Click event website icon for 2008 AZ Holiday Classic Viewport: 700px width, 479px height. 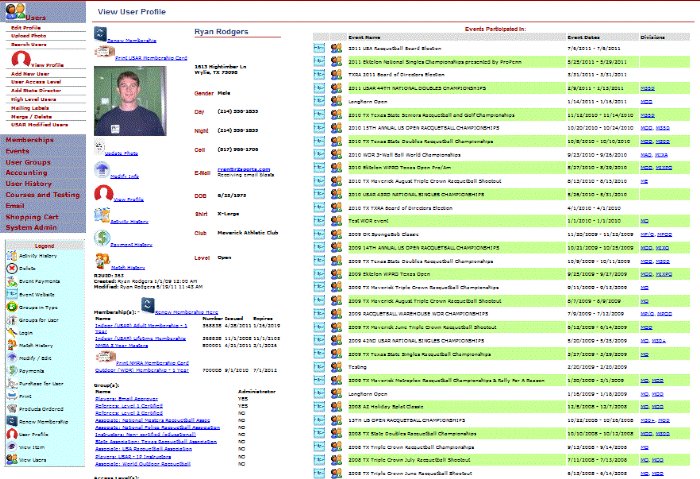pyautogui.click(x=319, y=406)
